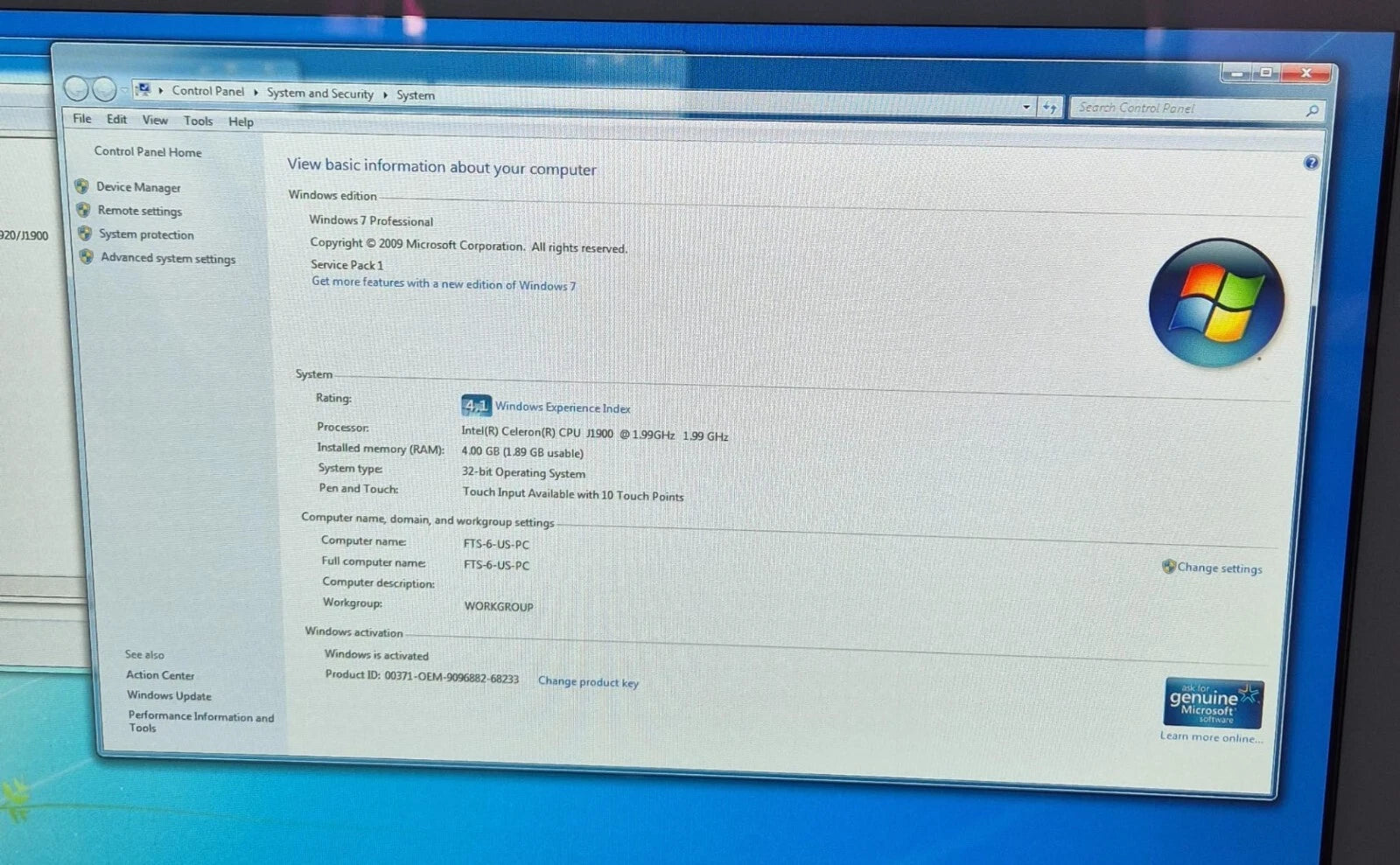Close the System window

pyautogui.click(x=1306, y=73)
